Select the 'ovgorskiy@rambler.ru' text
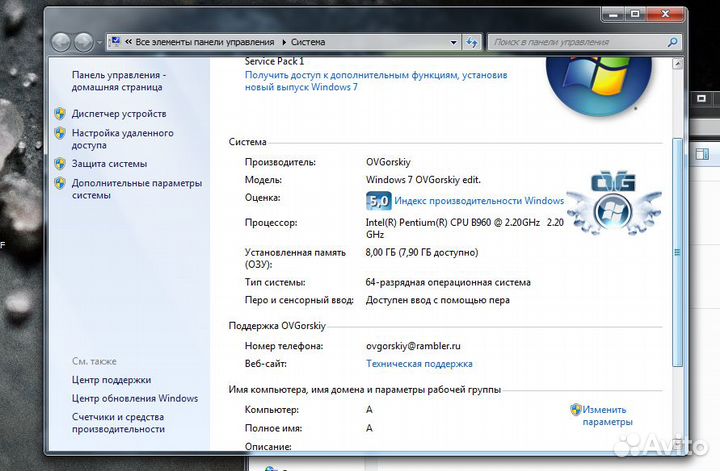This screenshot has width=720, height=471. (x=413, y=346)
